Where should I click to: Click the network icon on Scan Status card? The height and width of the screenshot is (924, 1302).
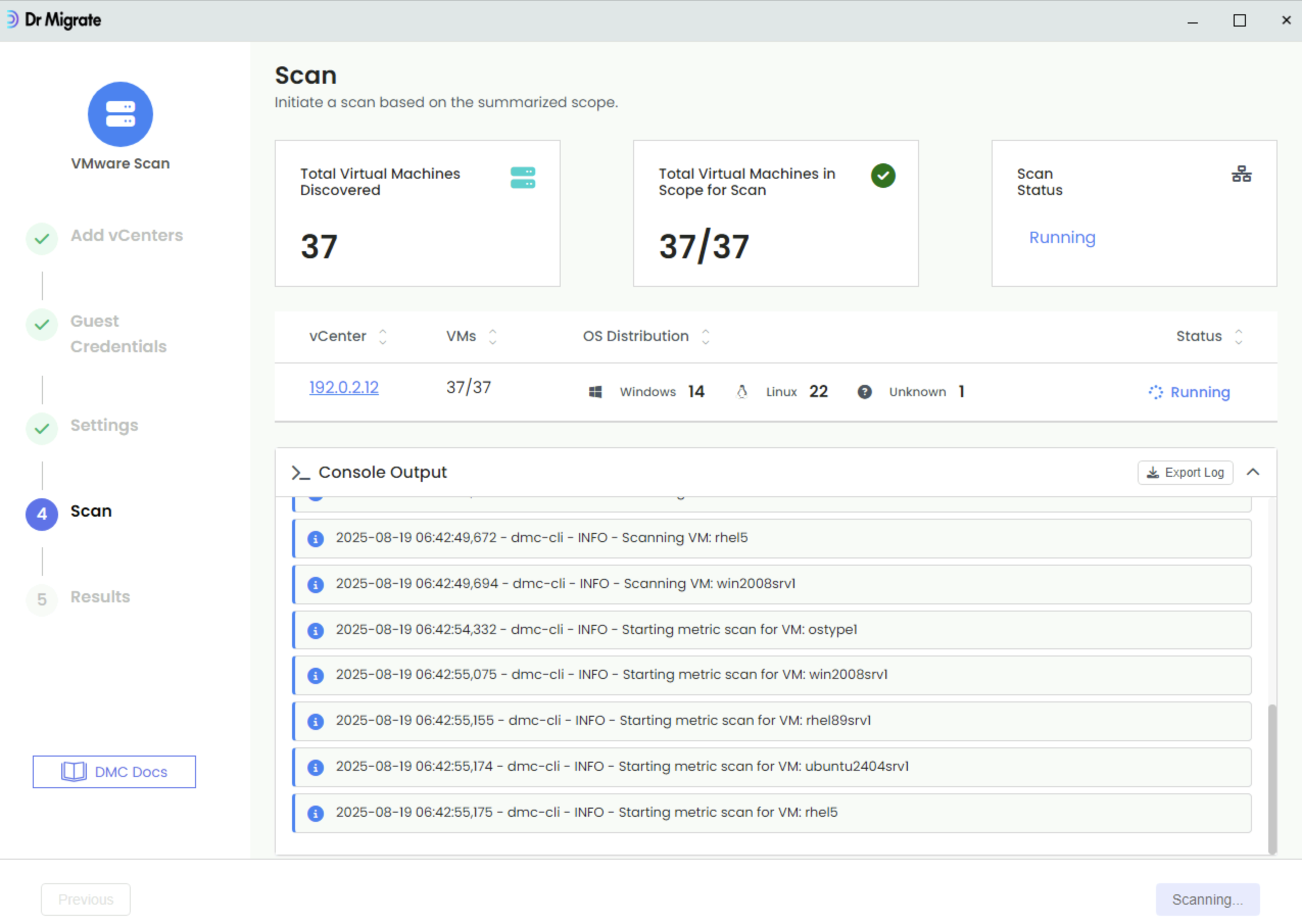pos(1241,174)
